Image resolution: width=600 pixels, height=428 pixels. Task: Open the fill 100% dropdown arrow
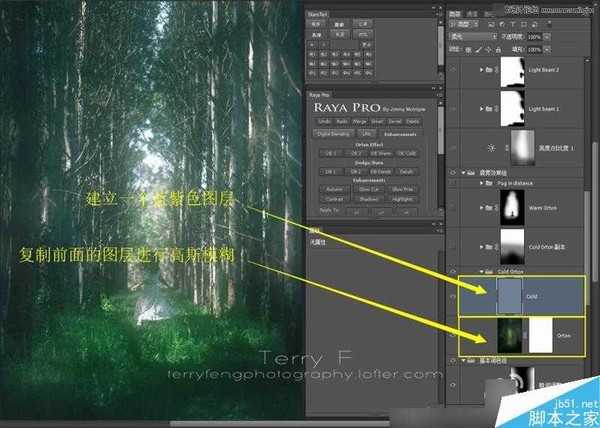coord(547,50)
